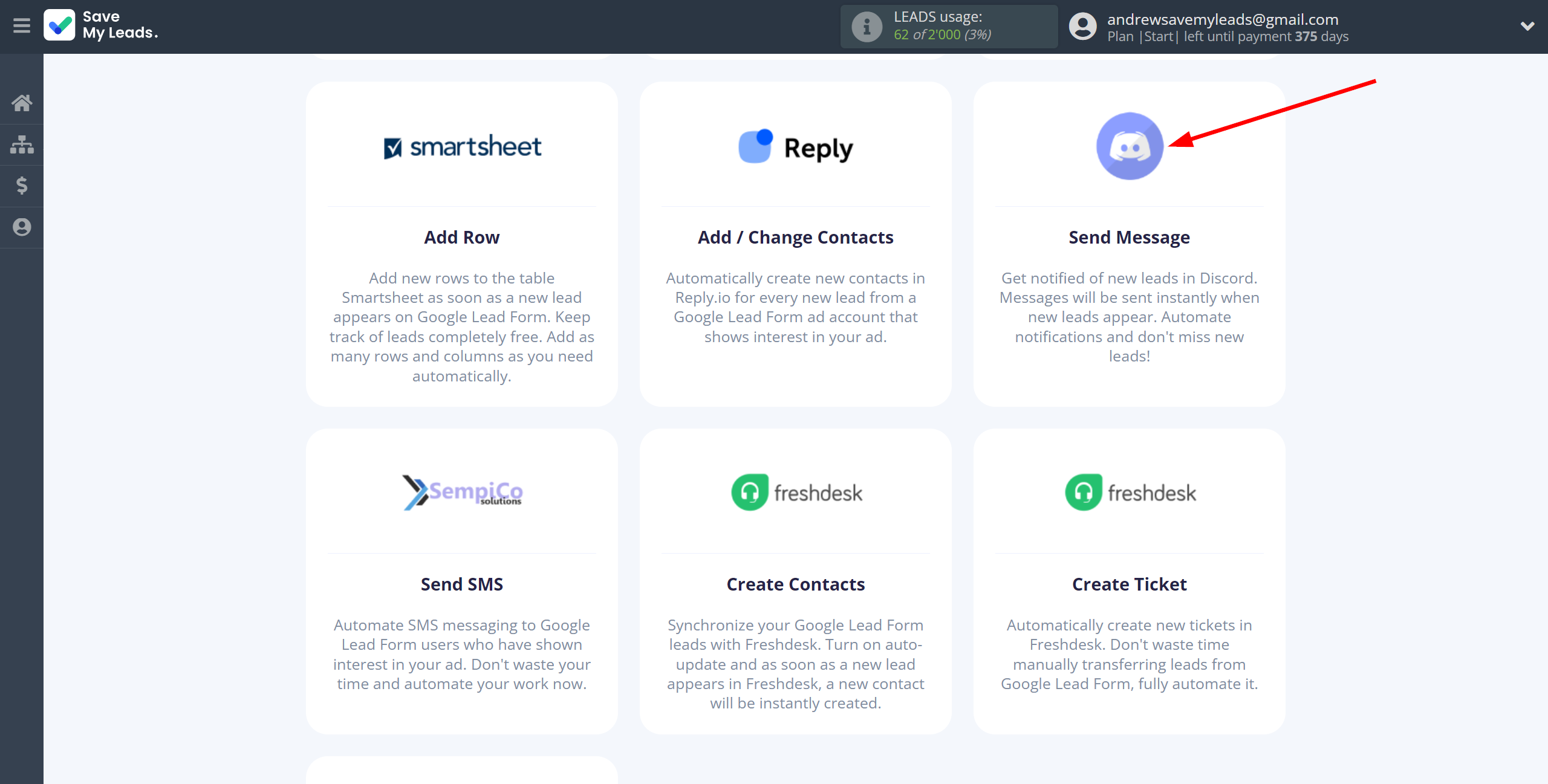This screenshot has height=784, width=1548.
Task: Click the Freshdesk sync contacts description
Action: 796,664
